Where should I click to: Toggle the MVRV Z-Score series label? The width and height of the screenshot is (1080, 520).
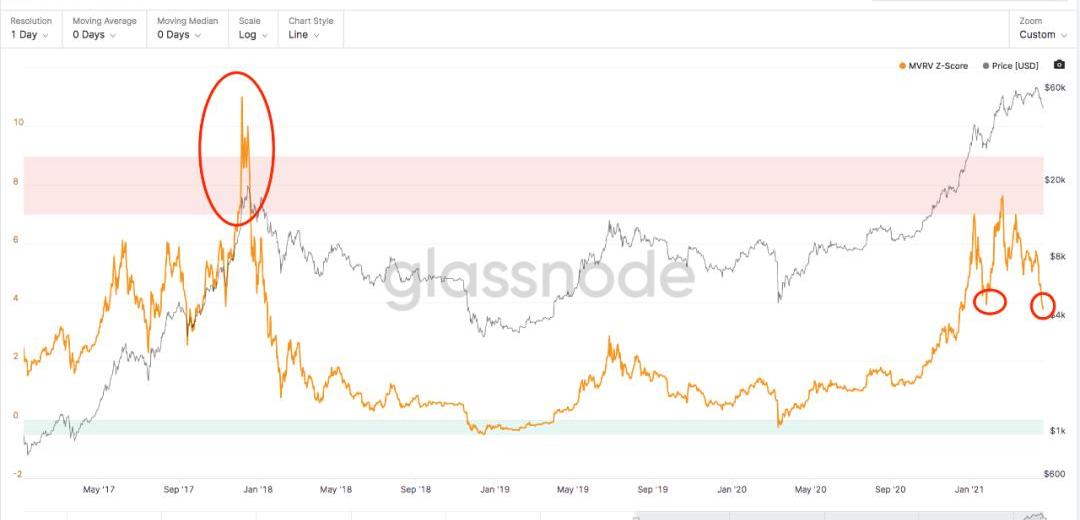(x=937, y=65)
